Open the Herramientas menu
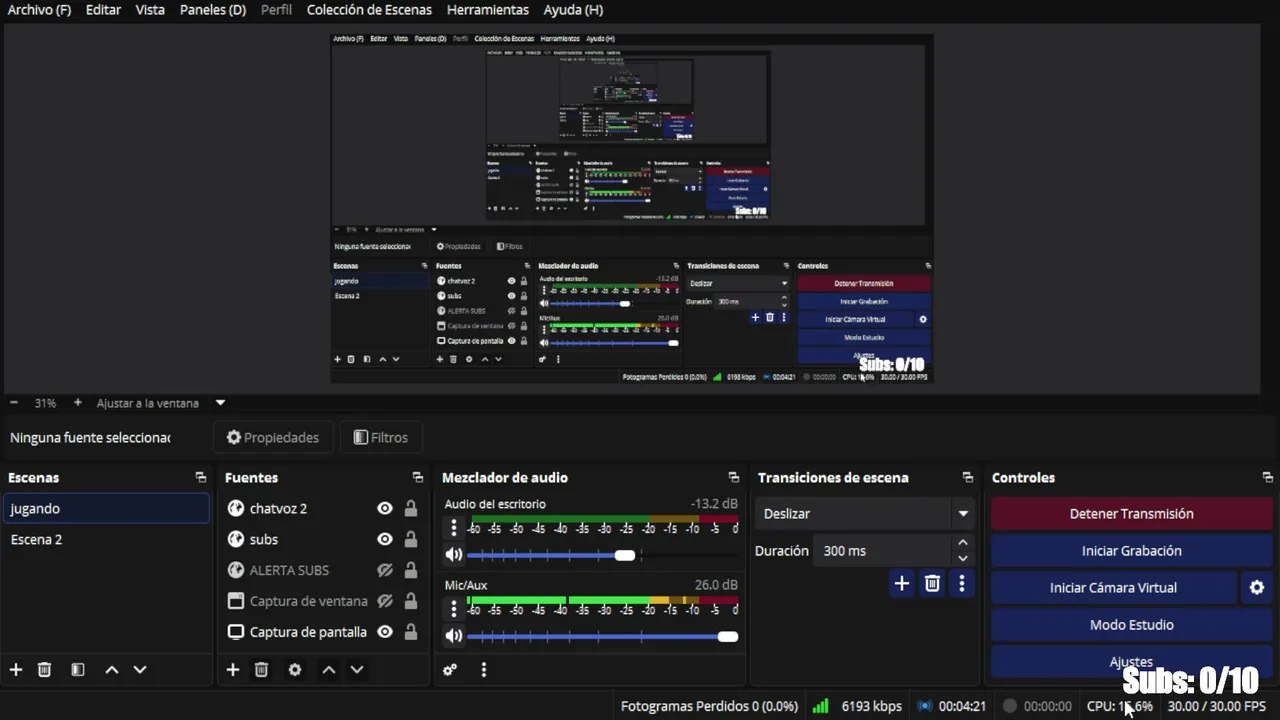 (x=488, y=10)
